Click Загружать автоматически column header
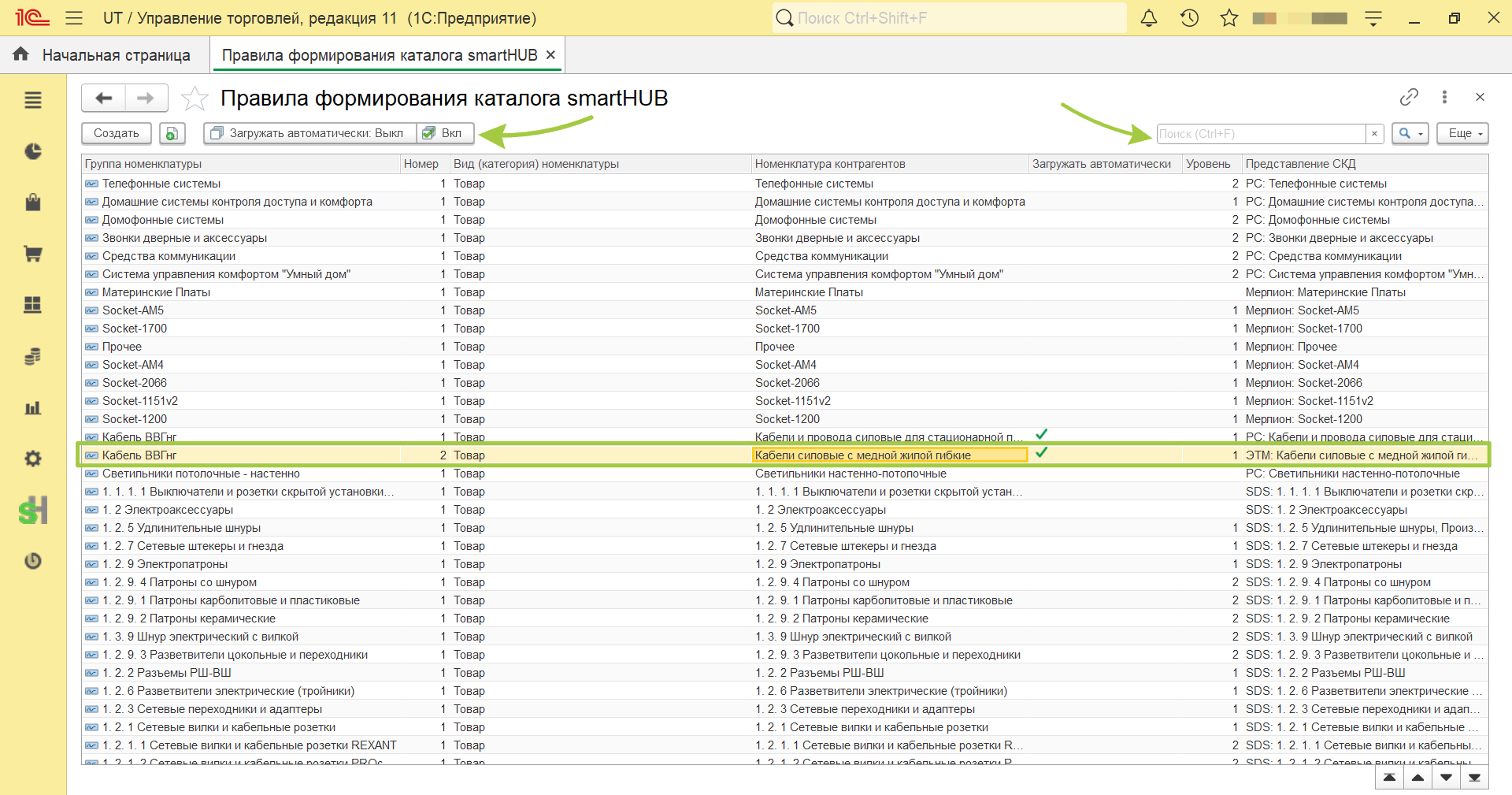 (x=1106, y=164)
